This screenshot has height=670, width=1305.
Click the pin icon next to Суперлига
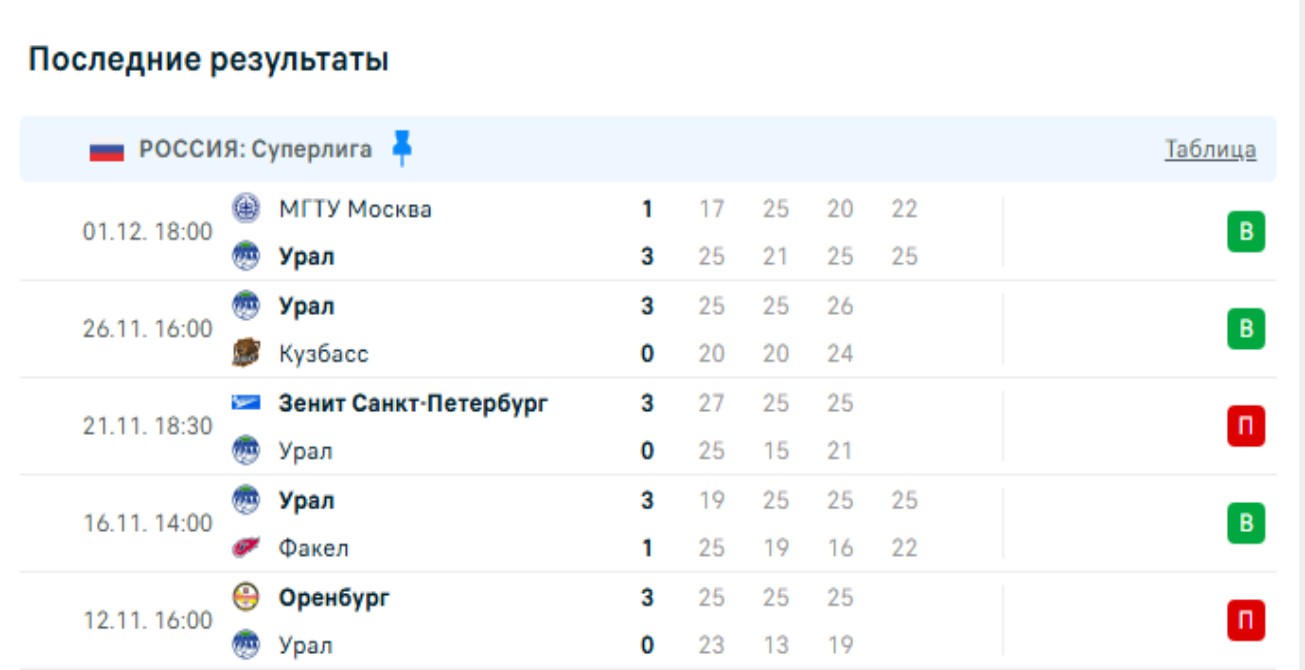pyautogui.click(x=402, y=148)
